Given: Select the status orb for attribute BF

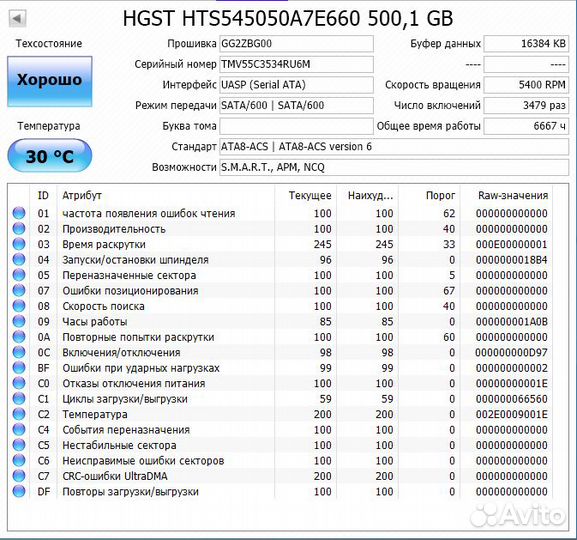Looking at the screenshot, I should click(19, 368).
